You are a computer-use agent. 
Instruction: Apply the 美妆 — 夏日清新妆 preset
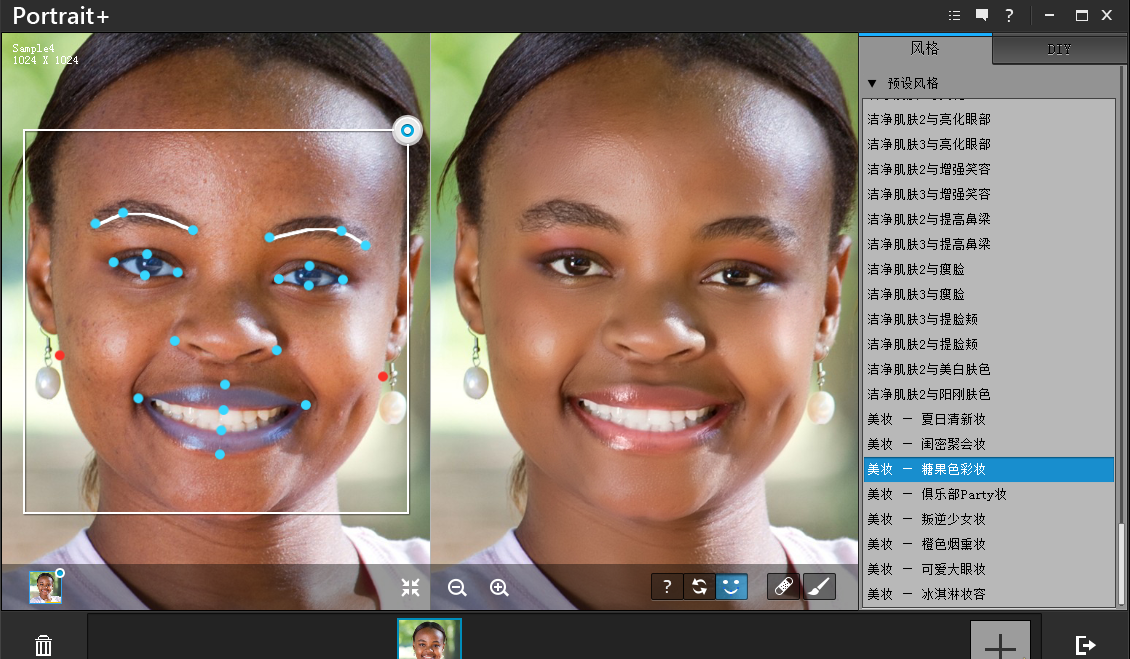[926, 419]
